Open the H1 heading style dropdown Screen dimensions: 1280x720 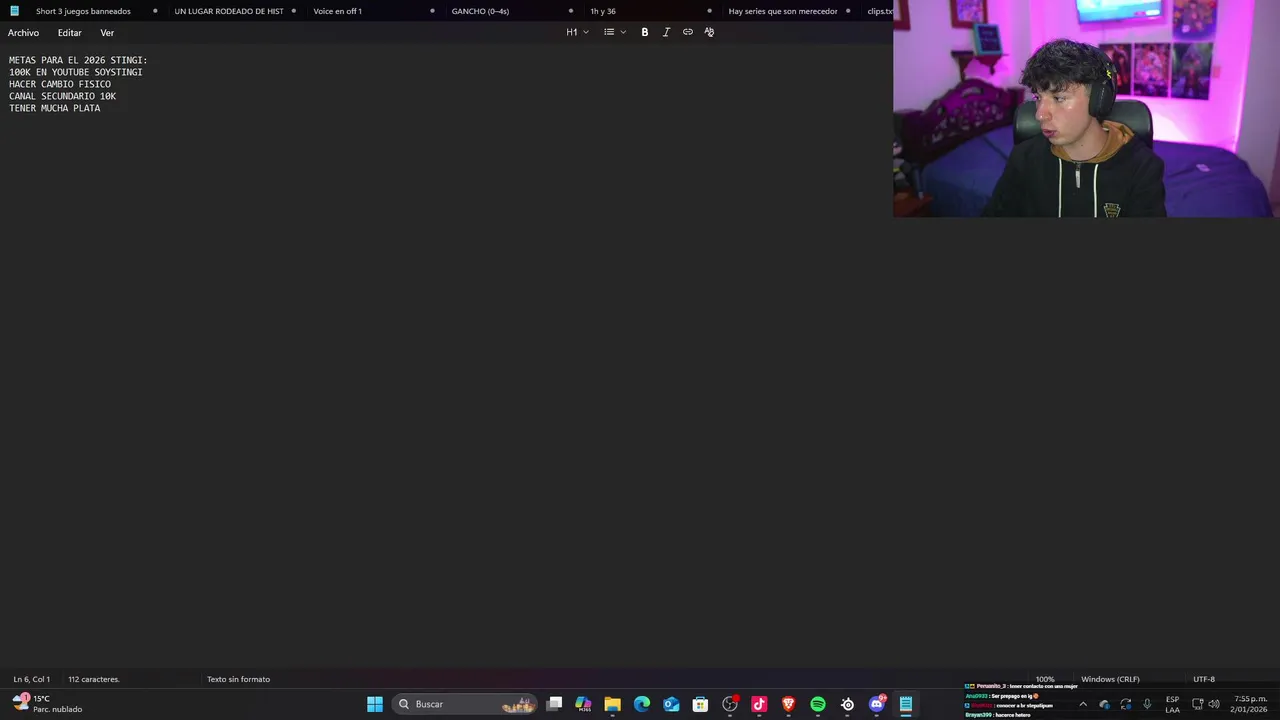(x=577, y=32)
